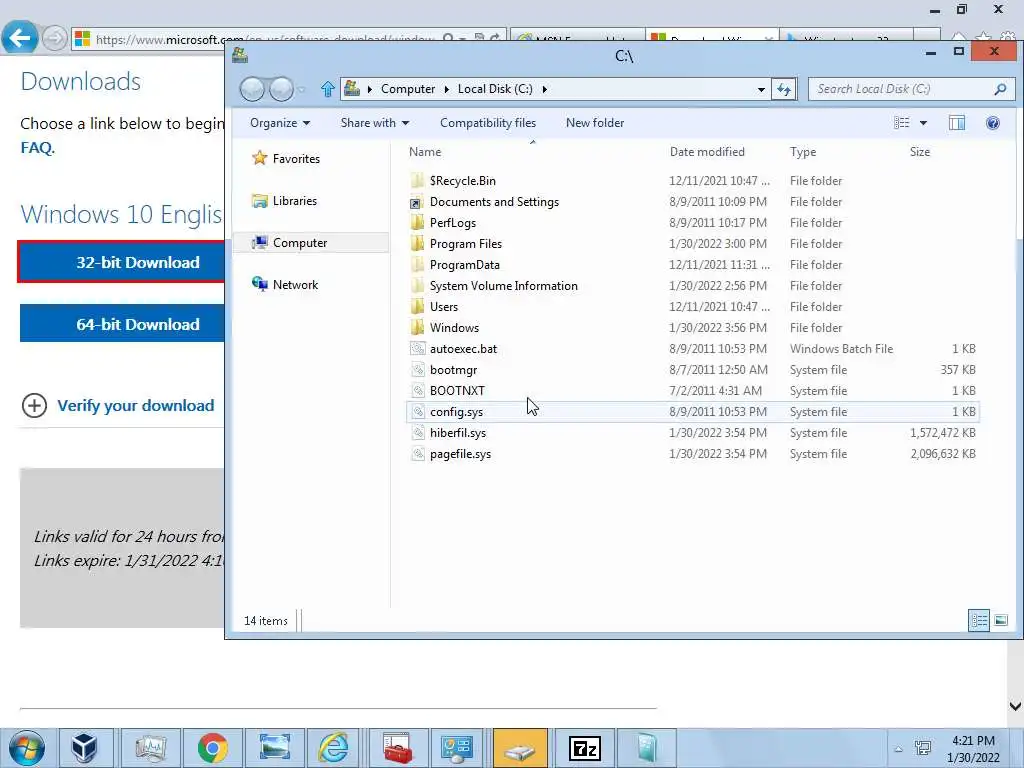Select the ProgramData folder
The height and width of the screenshot is (768, 1024).
[692, 264]
